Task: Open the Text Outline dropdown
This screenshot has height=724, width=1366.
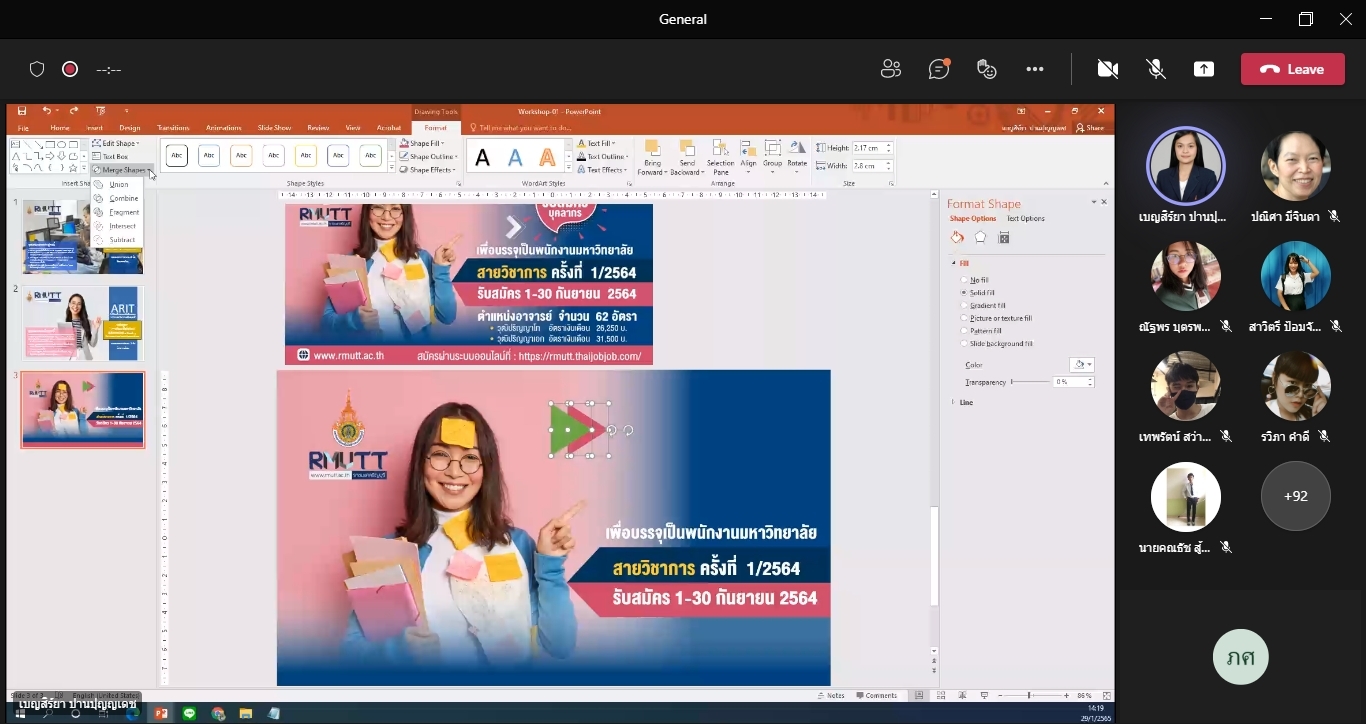Action: (x=603, y=157)
